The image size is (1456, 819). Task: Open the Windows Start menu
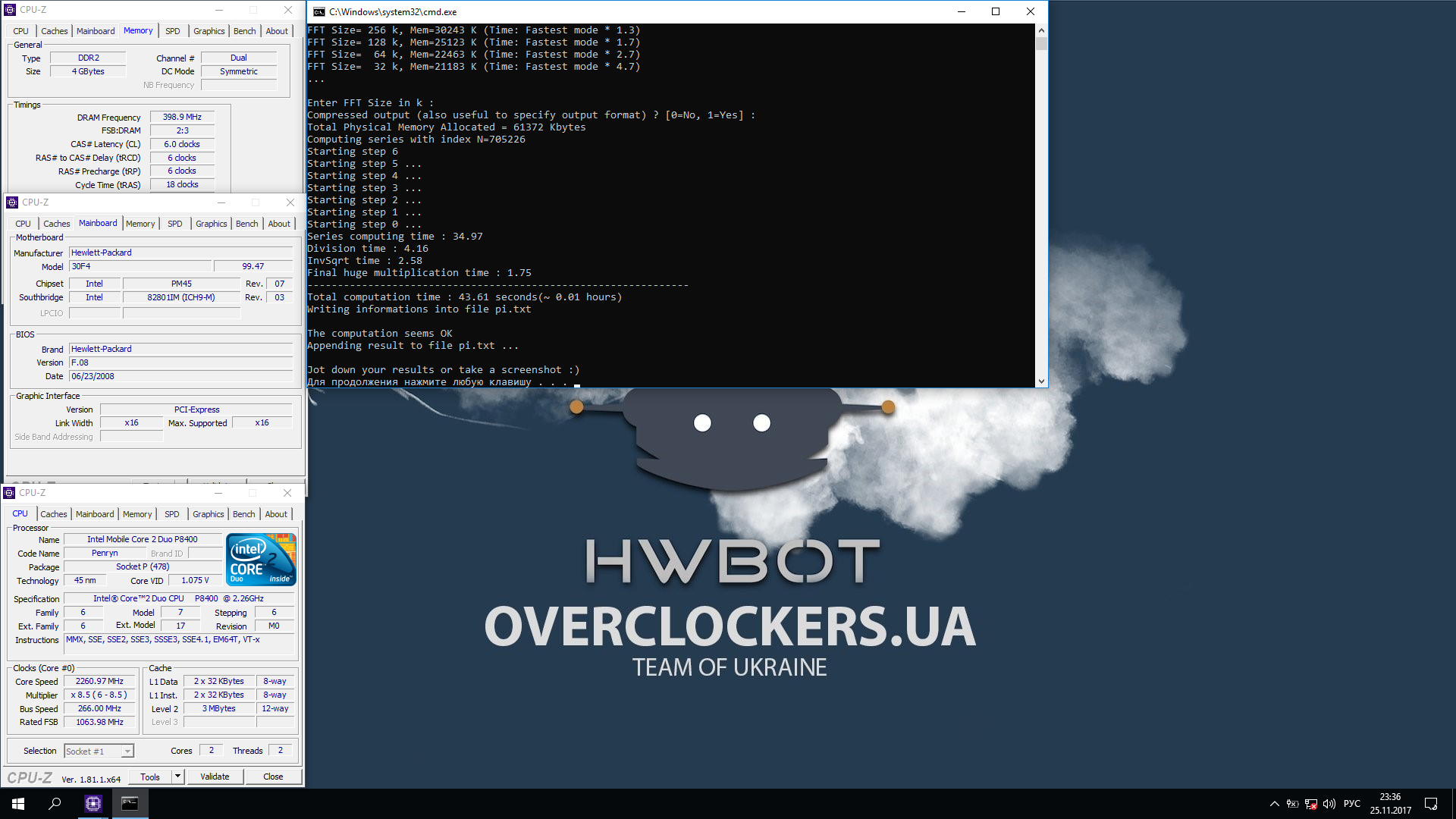[18, 804]
